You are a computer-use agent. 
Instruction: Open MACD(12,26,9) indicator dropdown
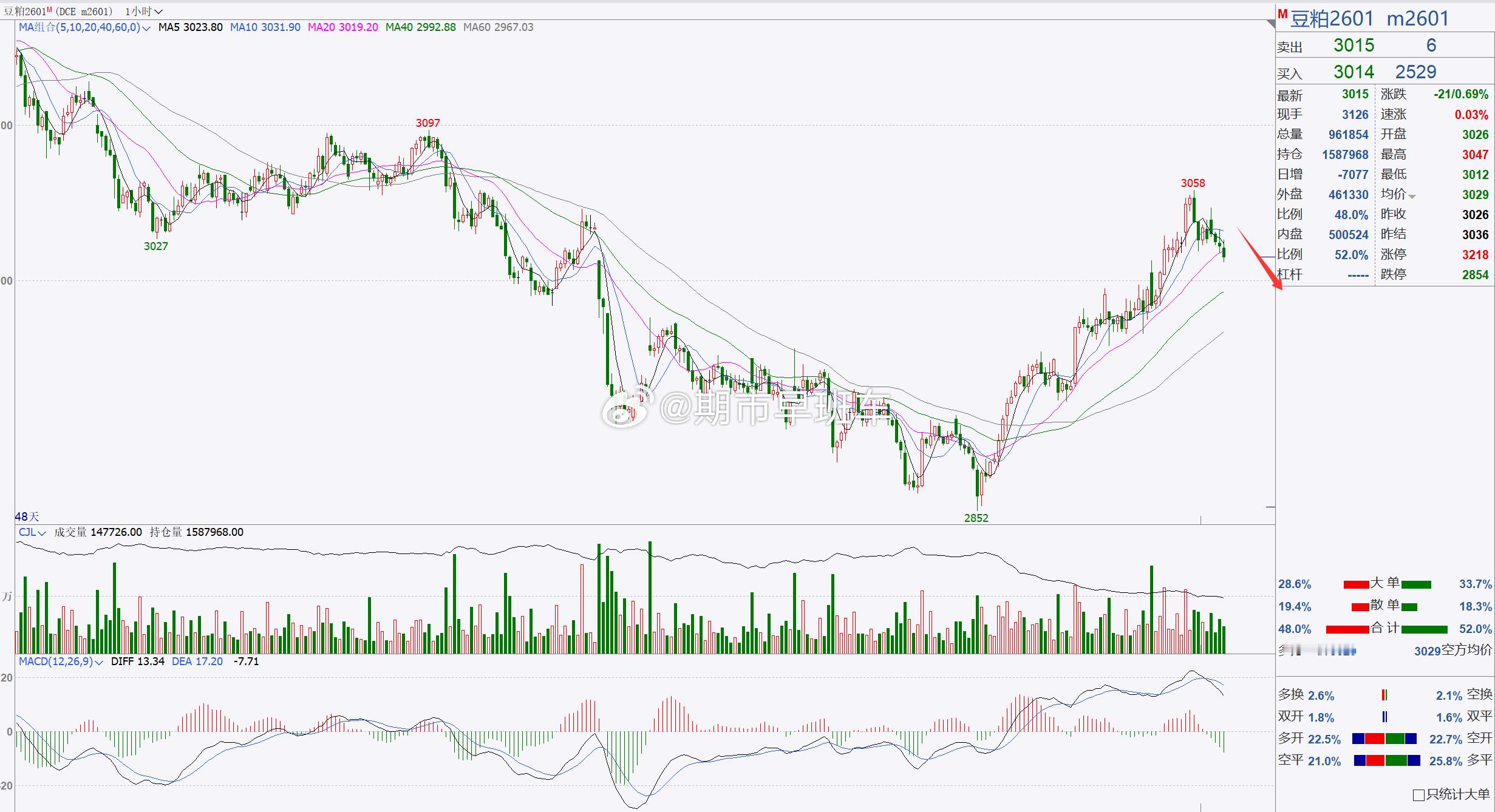click(99, 662)
